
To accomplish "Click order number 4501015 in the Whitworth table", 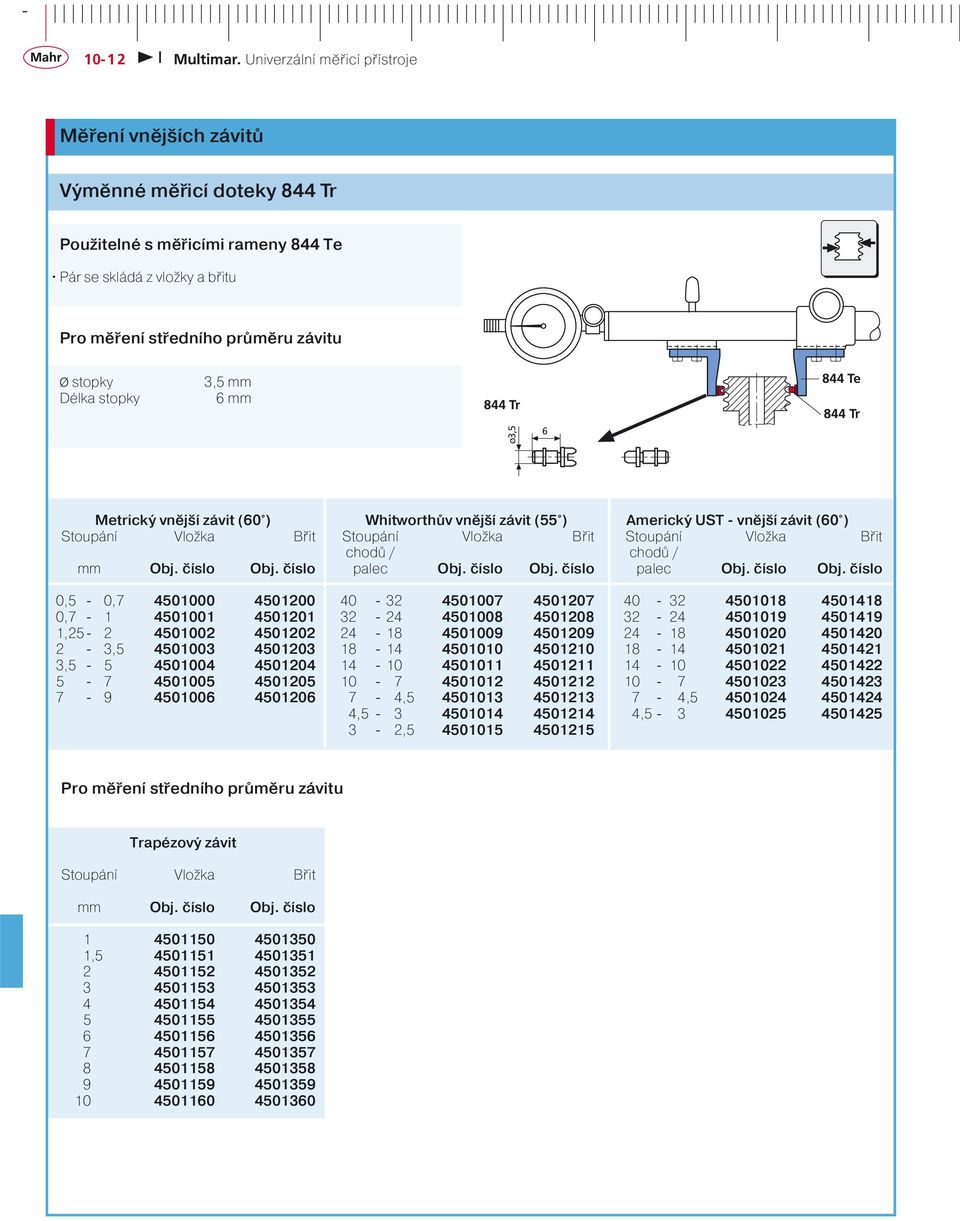I will point(472,729).
